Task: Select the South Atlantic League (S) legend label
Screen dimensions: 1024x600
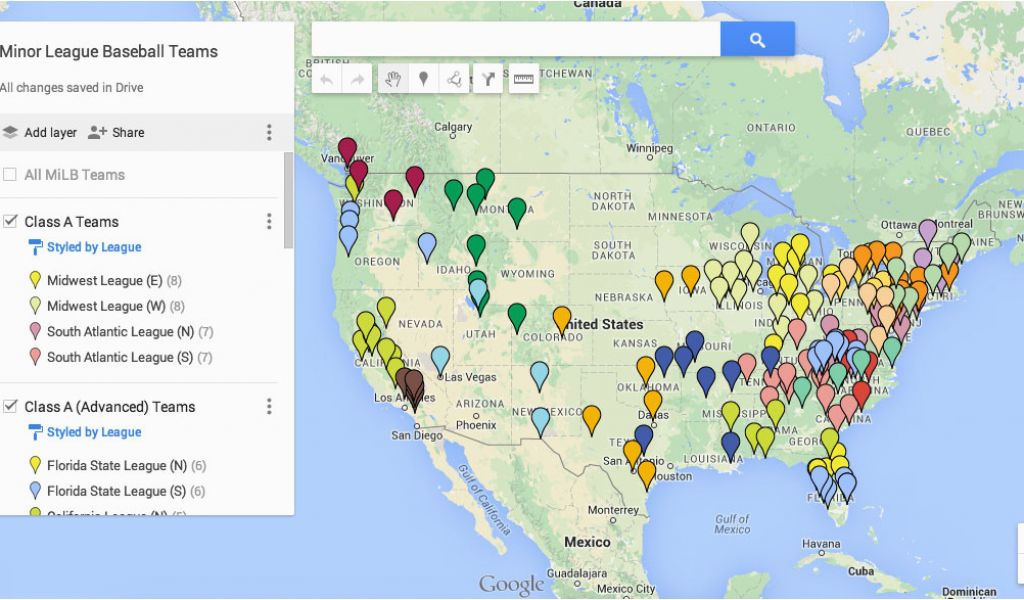Action: 120,357
